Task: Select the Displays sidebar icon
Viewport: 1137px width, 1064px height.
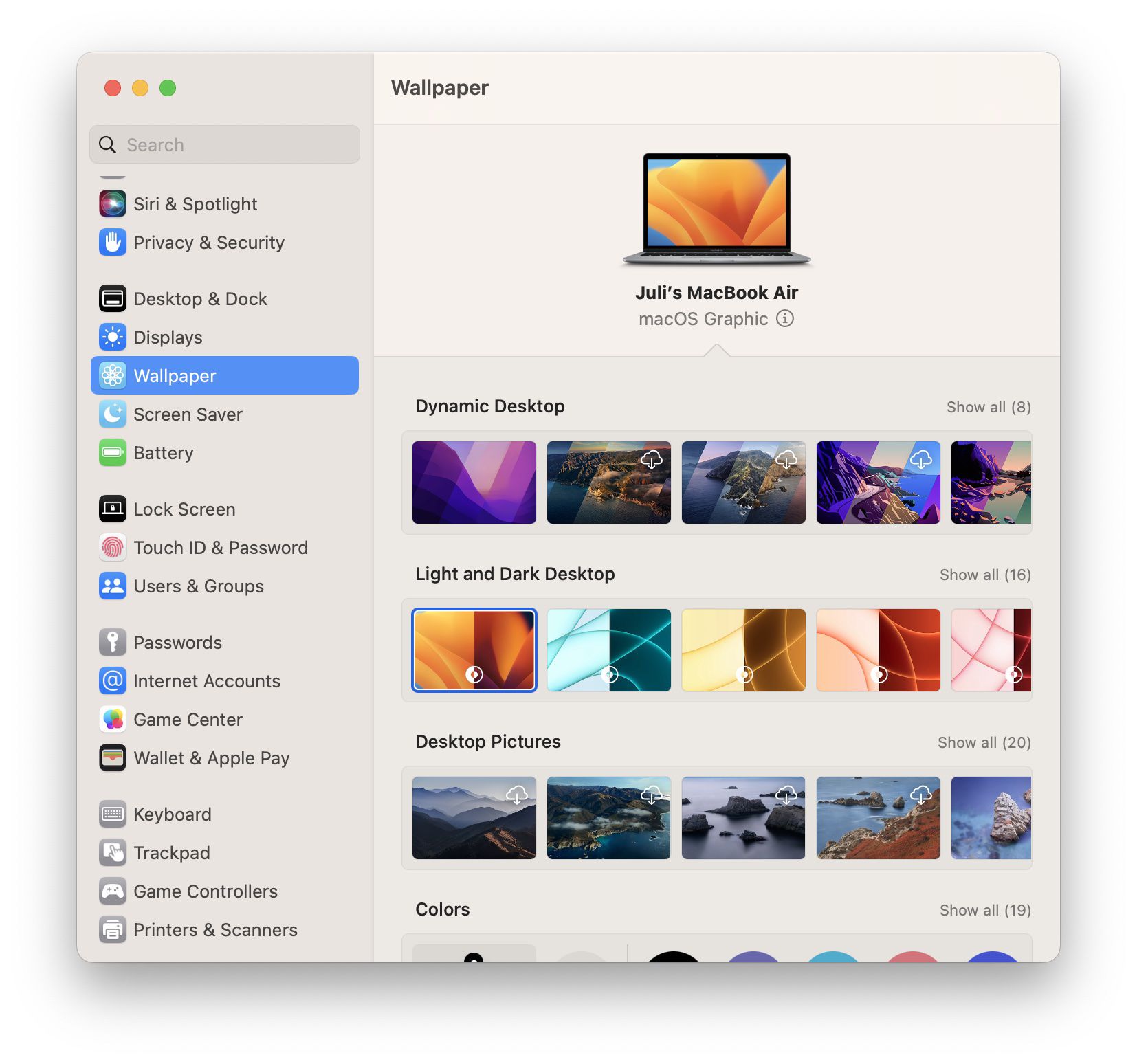Action: [x=112, y=337]
